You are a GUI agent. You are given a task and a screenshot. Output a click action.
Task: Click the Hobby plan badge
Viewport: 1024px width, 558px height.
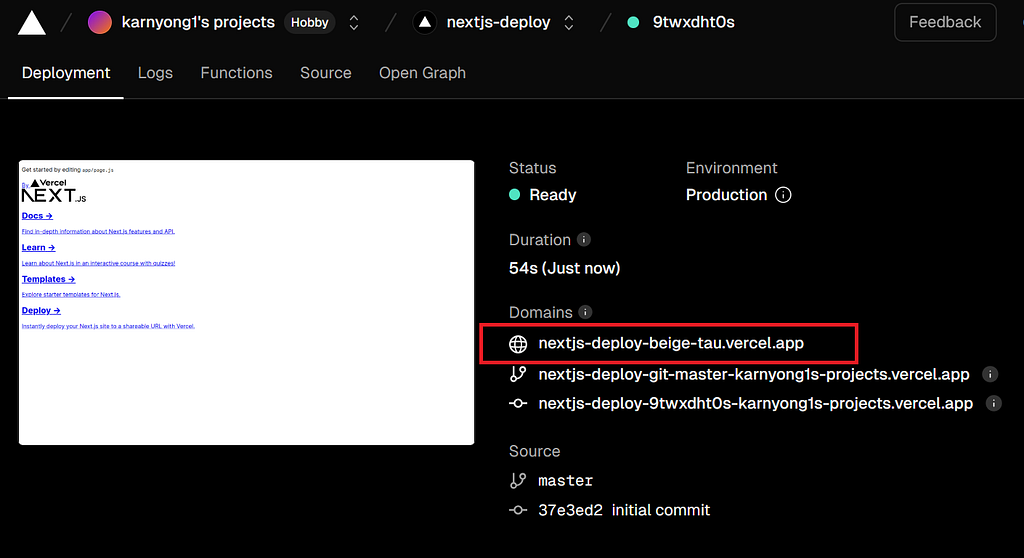click(x=310, y=22)
